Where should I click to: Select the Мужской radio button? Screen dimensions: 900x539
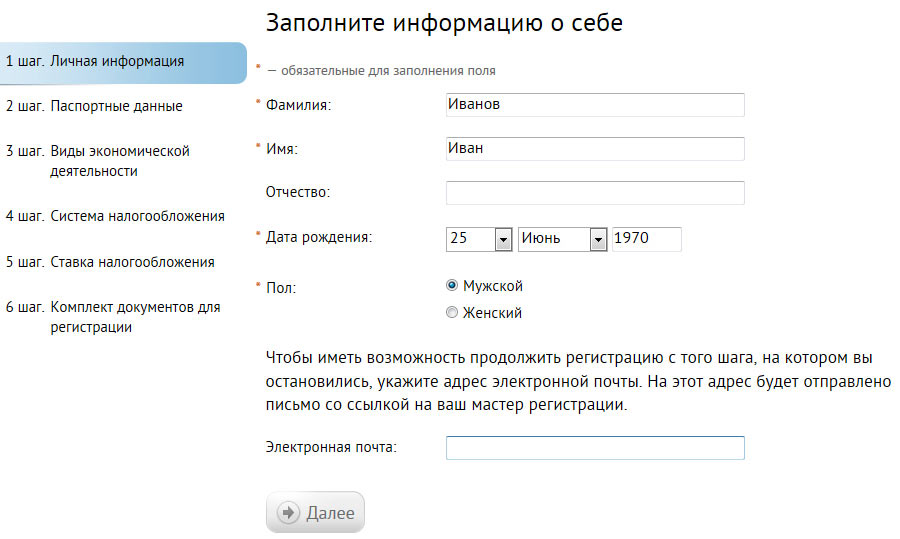pos(452,286)
